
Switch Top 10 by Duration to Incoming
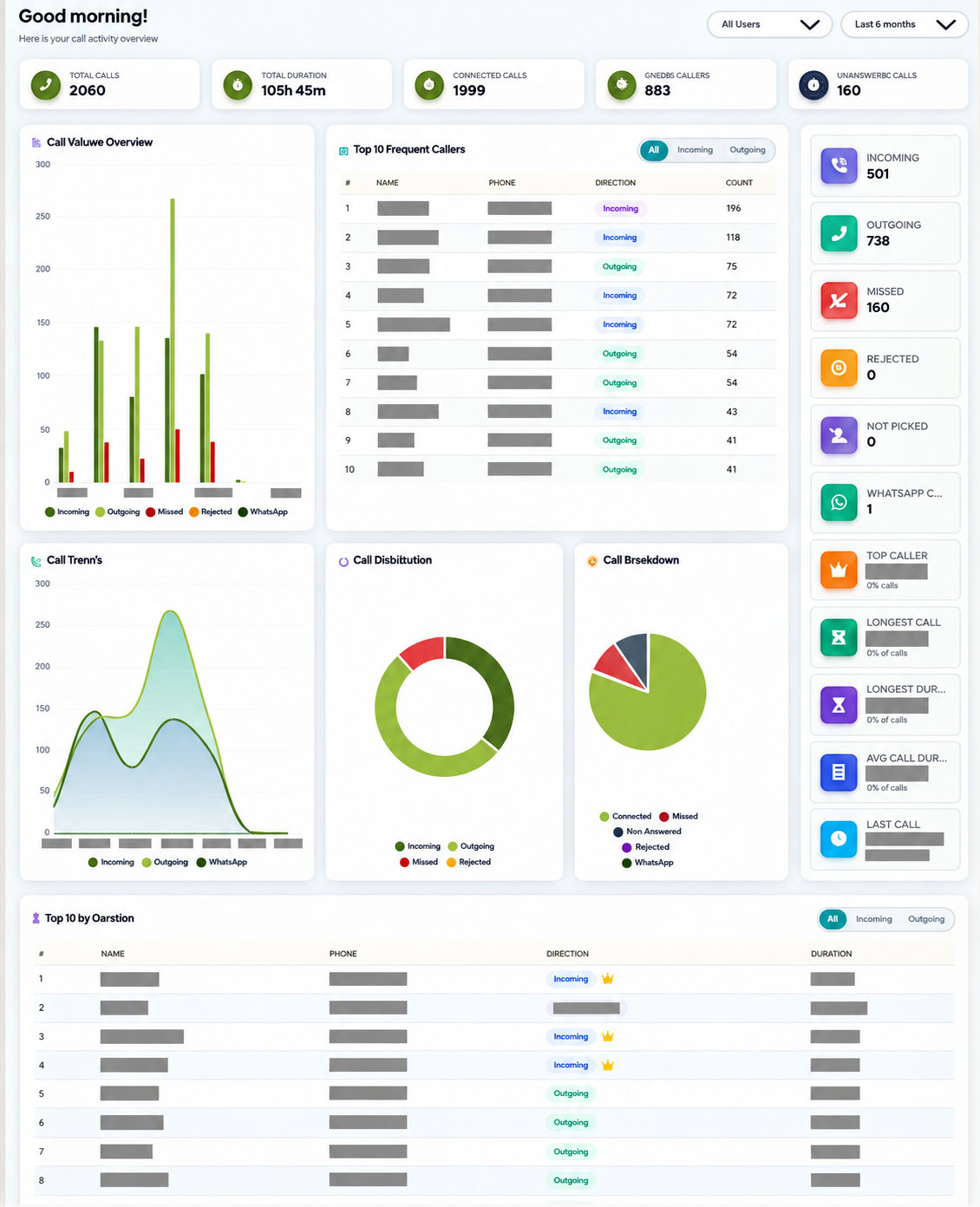[874, 919]
